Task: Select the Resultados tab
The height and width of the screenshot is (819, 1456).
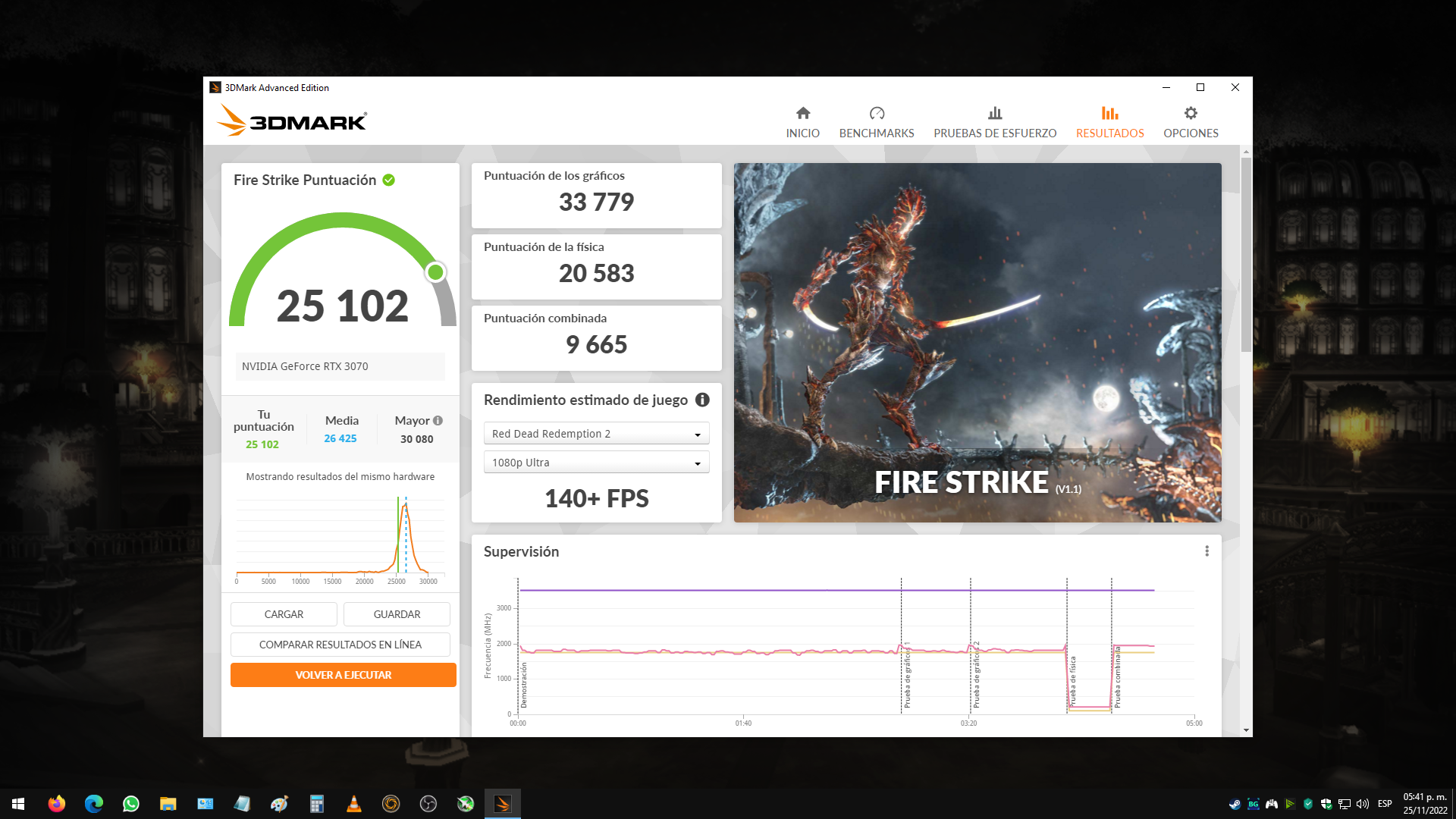Action: tap(1109, 121)
